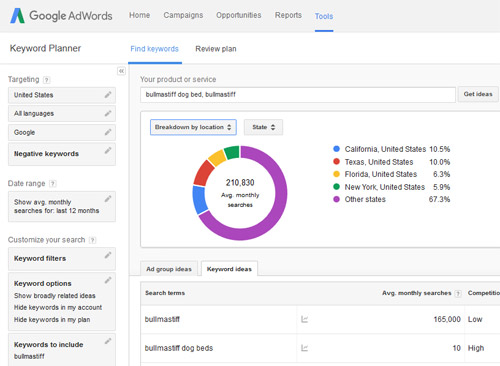The image size is (500, 366).
Task: Open the Breakdown by location dropdown
Action: coord(193,127)
